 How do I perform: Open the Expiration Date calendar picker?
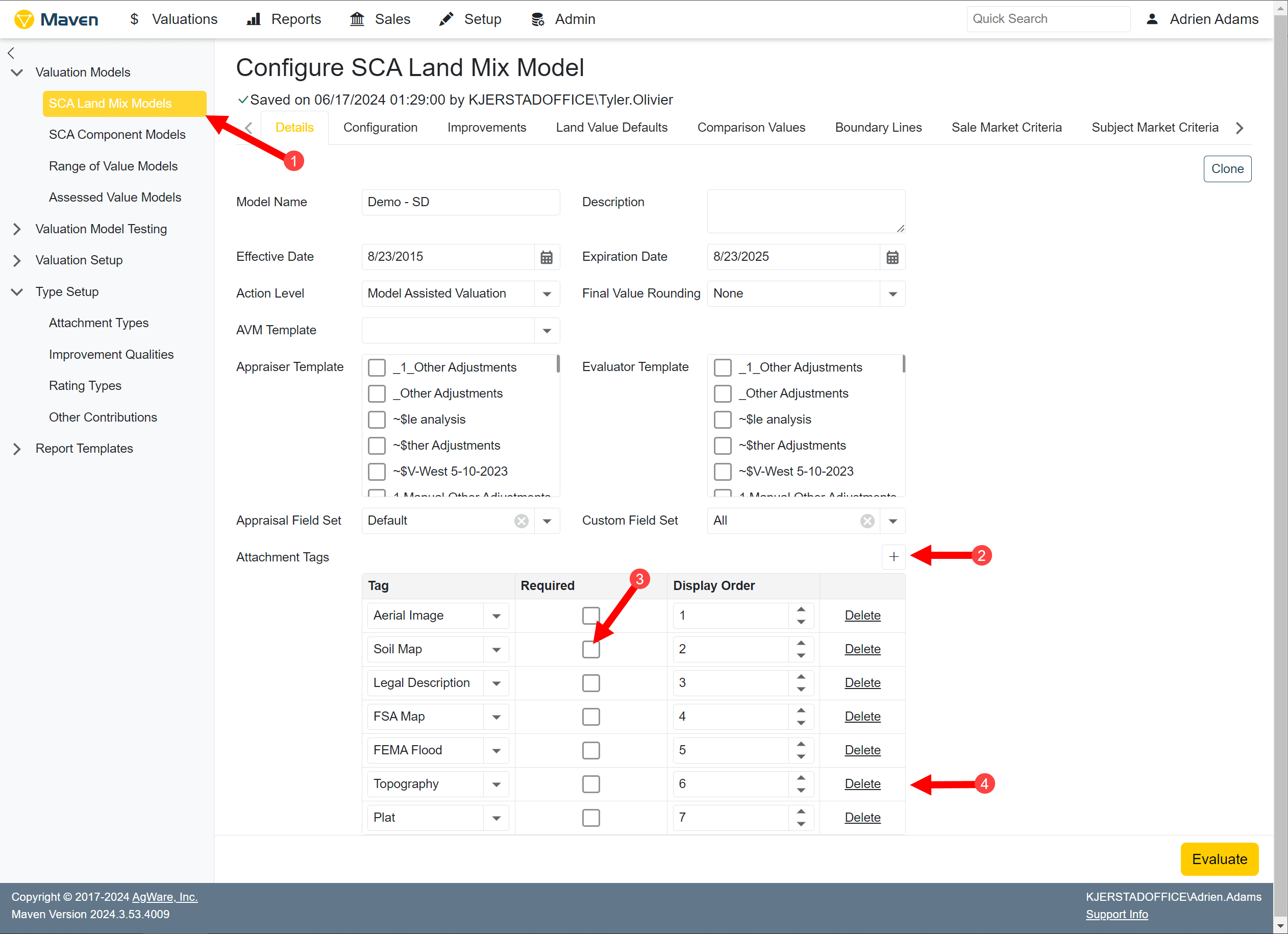click(892, 257)
